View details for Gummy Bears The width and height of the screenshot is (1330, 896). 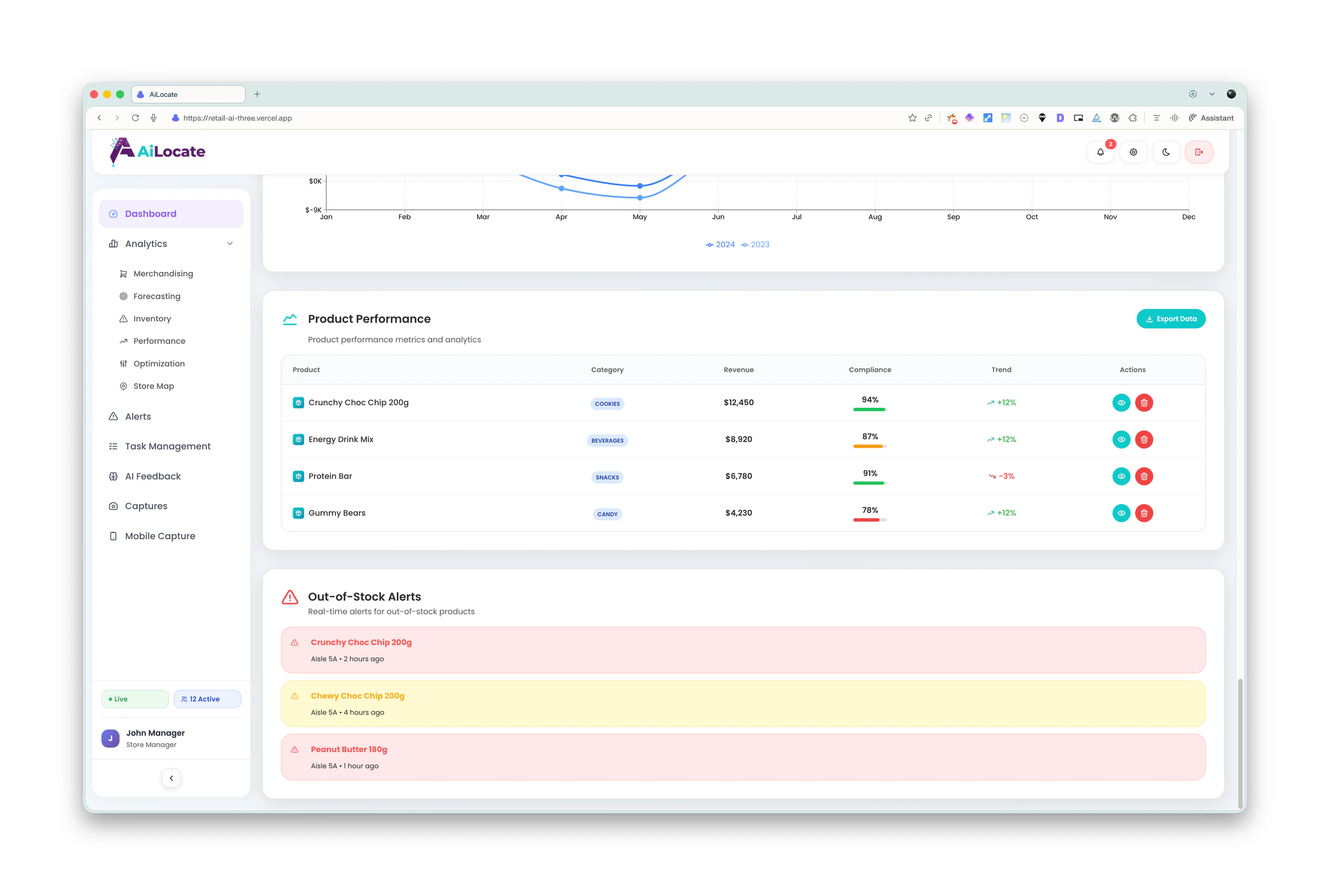(1121, 513)
